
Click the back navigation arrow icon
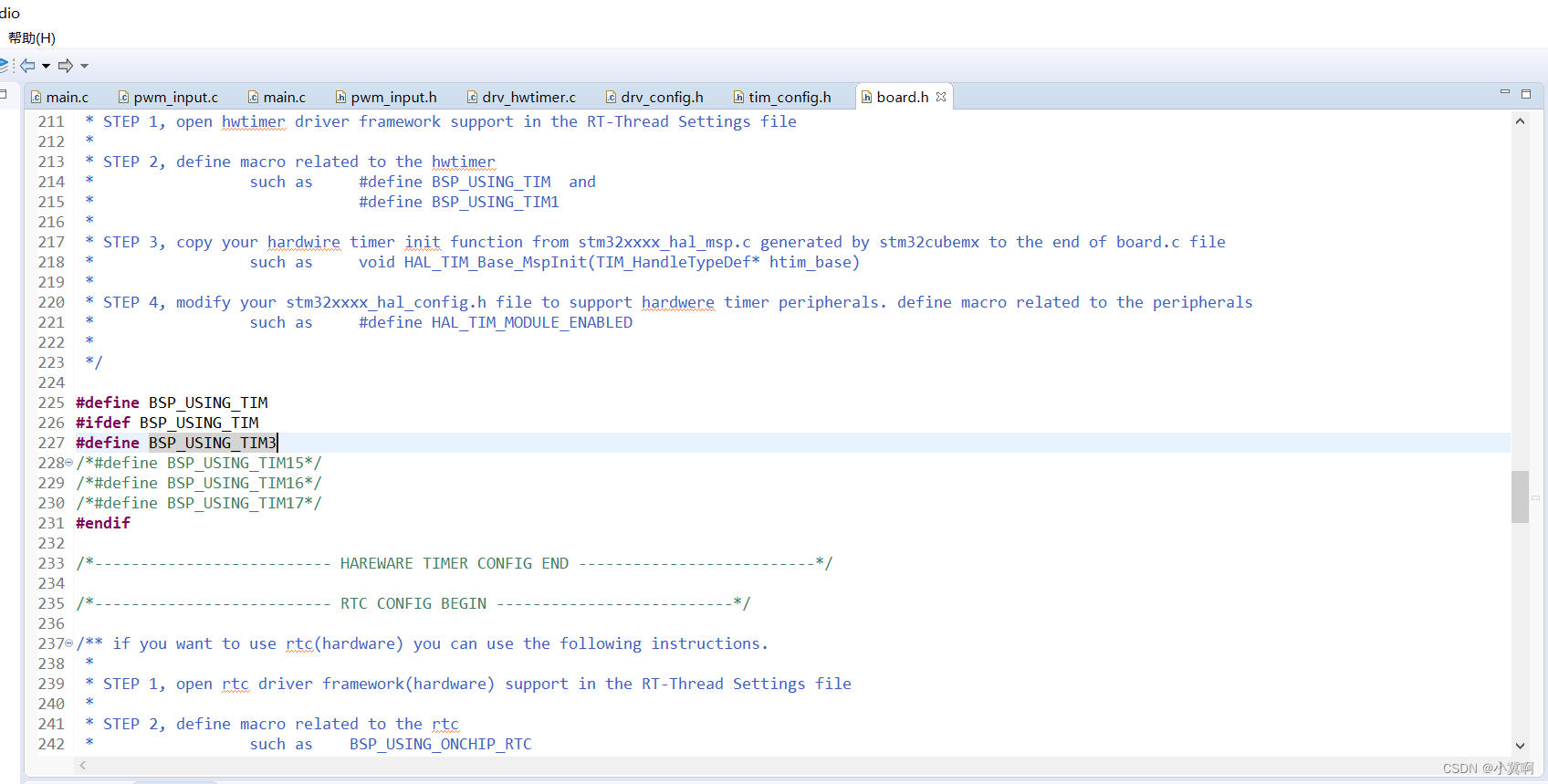pyautogui.click(x=27, y=66)
